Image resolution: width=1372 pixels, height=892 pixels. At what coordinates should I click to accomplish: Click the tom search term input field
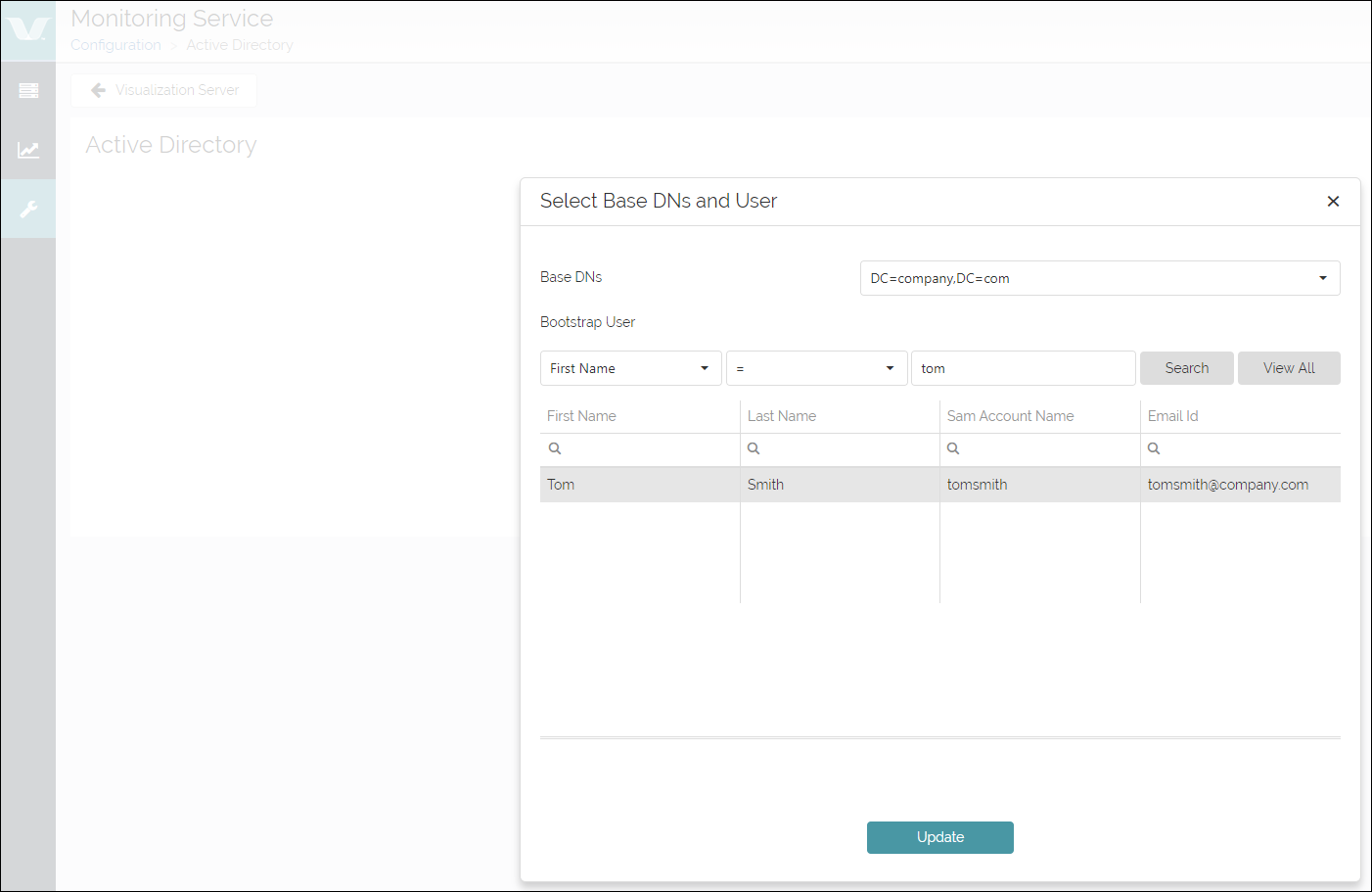click(1023, 367)
